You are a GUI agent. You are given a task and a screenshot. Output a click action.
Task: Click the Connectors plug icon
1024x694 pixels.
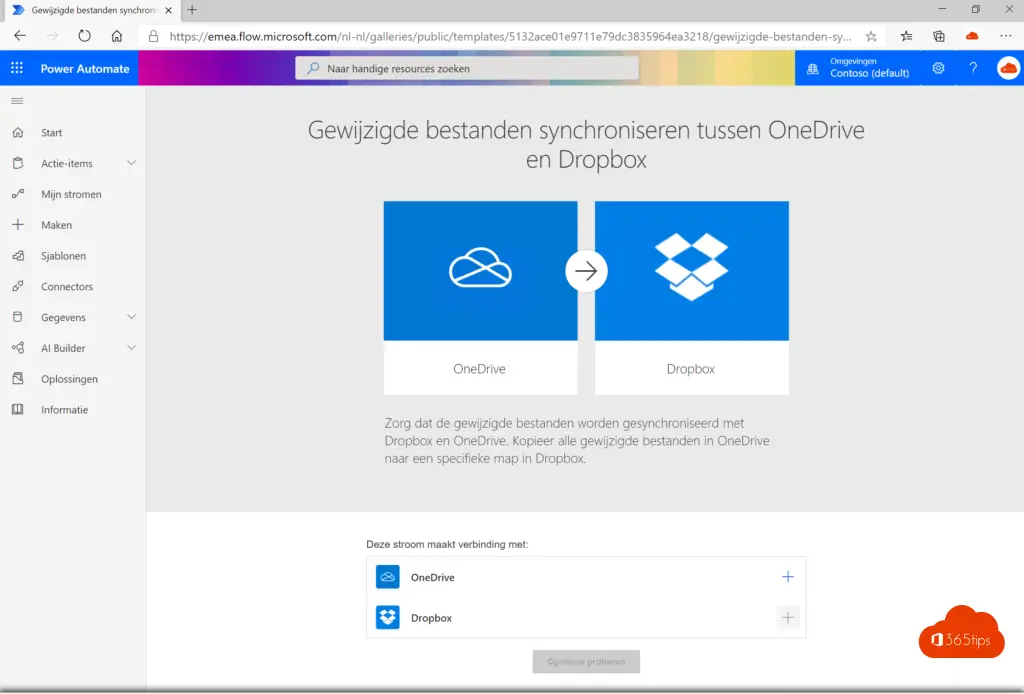[x=18, y=287]
